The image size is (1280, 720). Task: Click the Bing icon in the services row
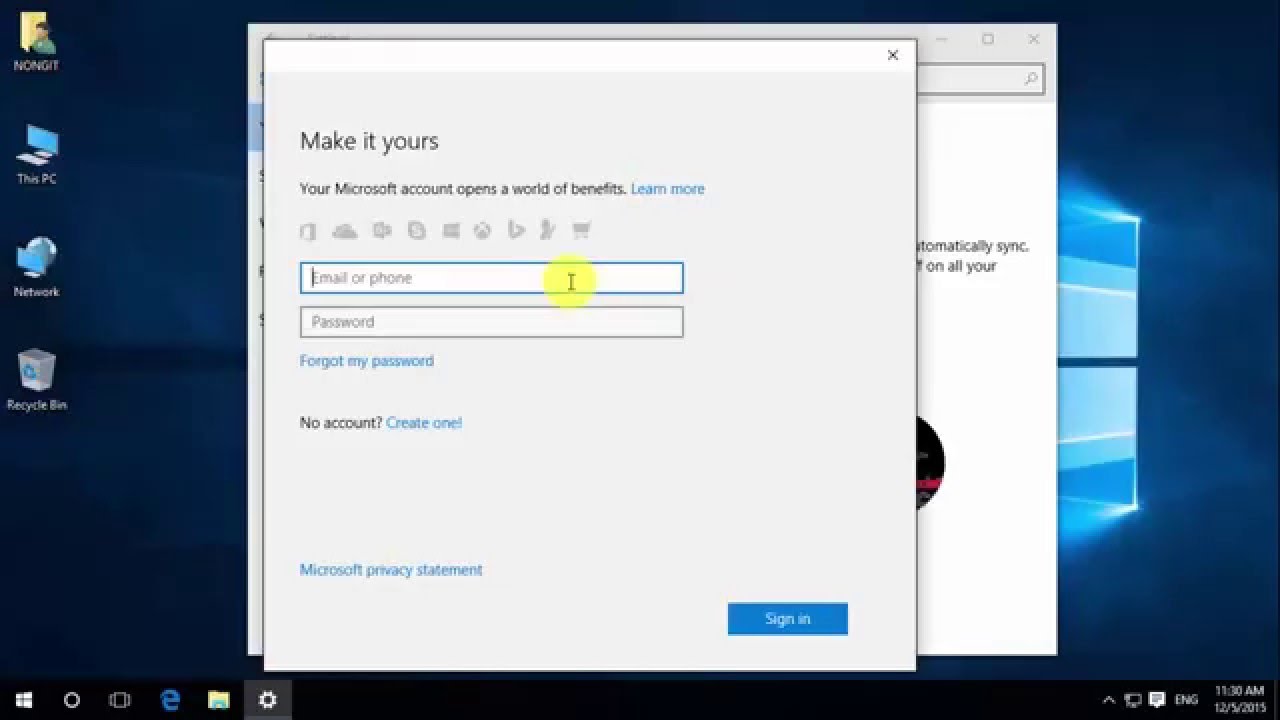516,231
